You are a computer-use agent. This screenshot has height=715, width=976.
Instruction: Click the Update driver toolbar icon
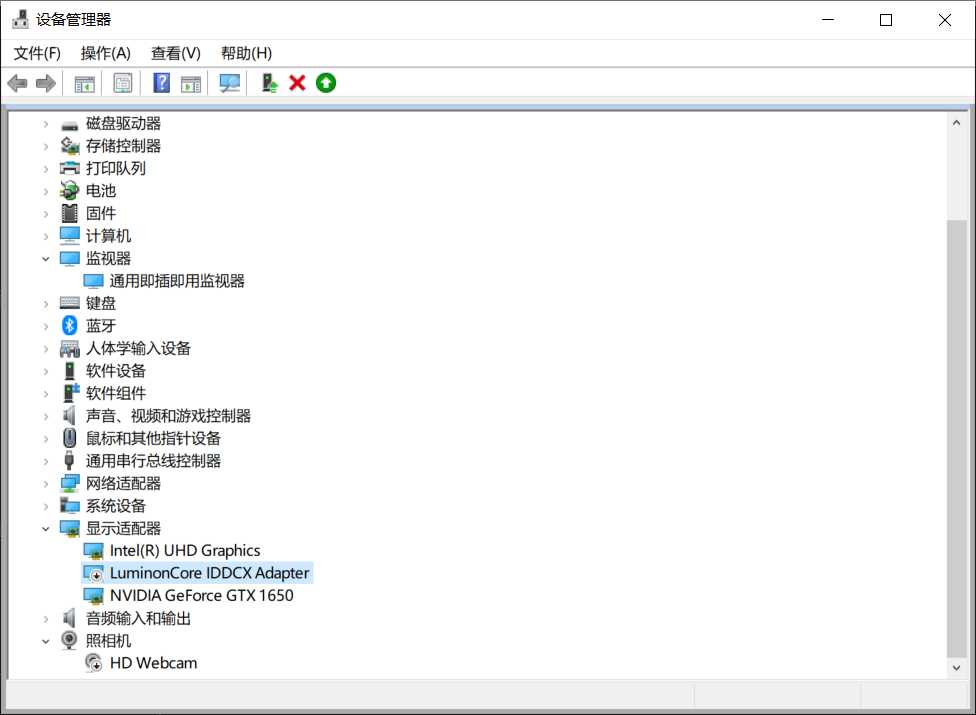(x=268, y=83)
